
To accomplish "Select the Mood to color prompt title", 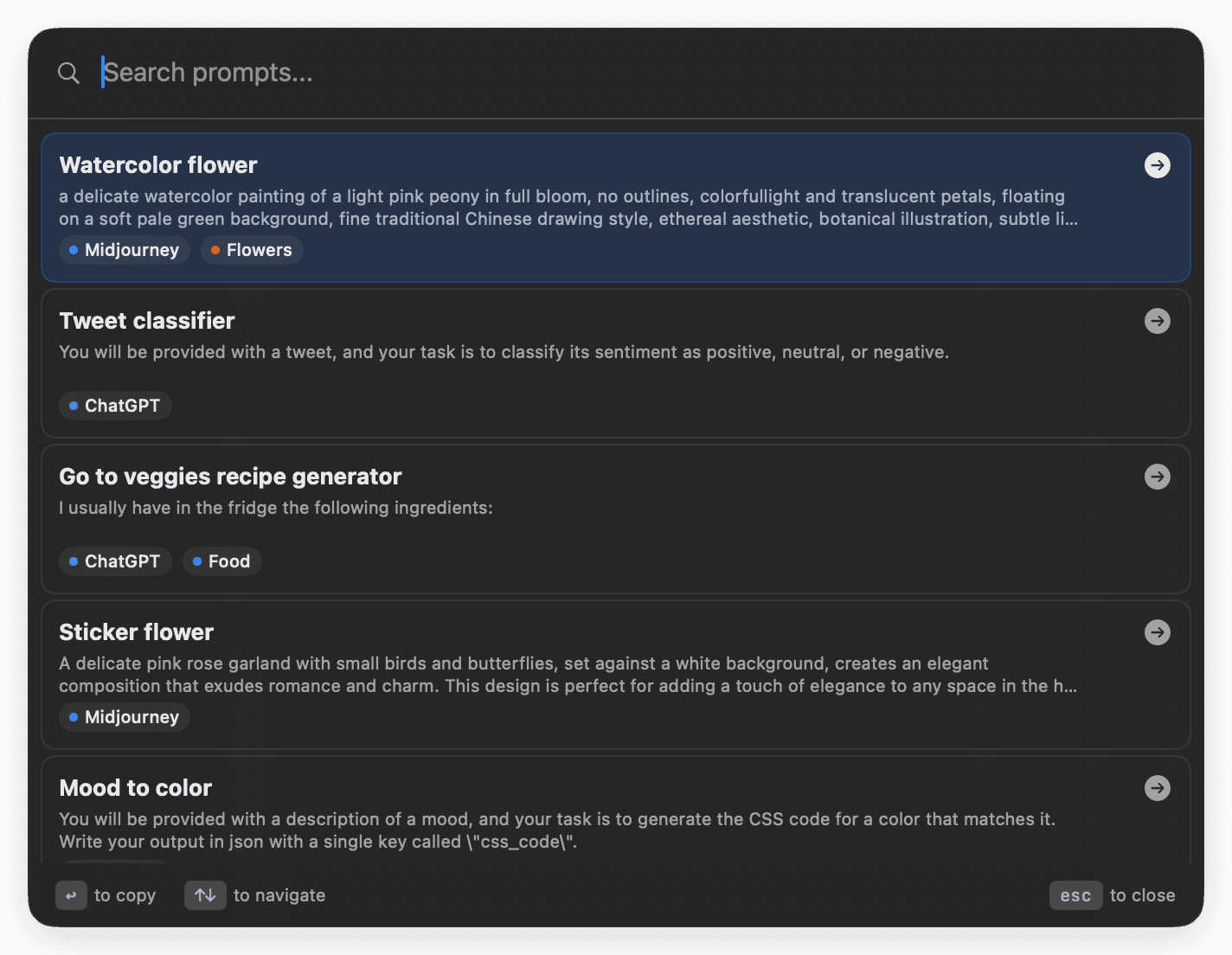I will click(136, 788).
